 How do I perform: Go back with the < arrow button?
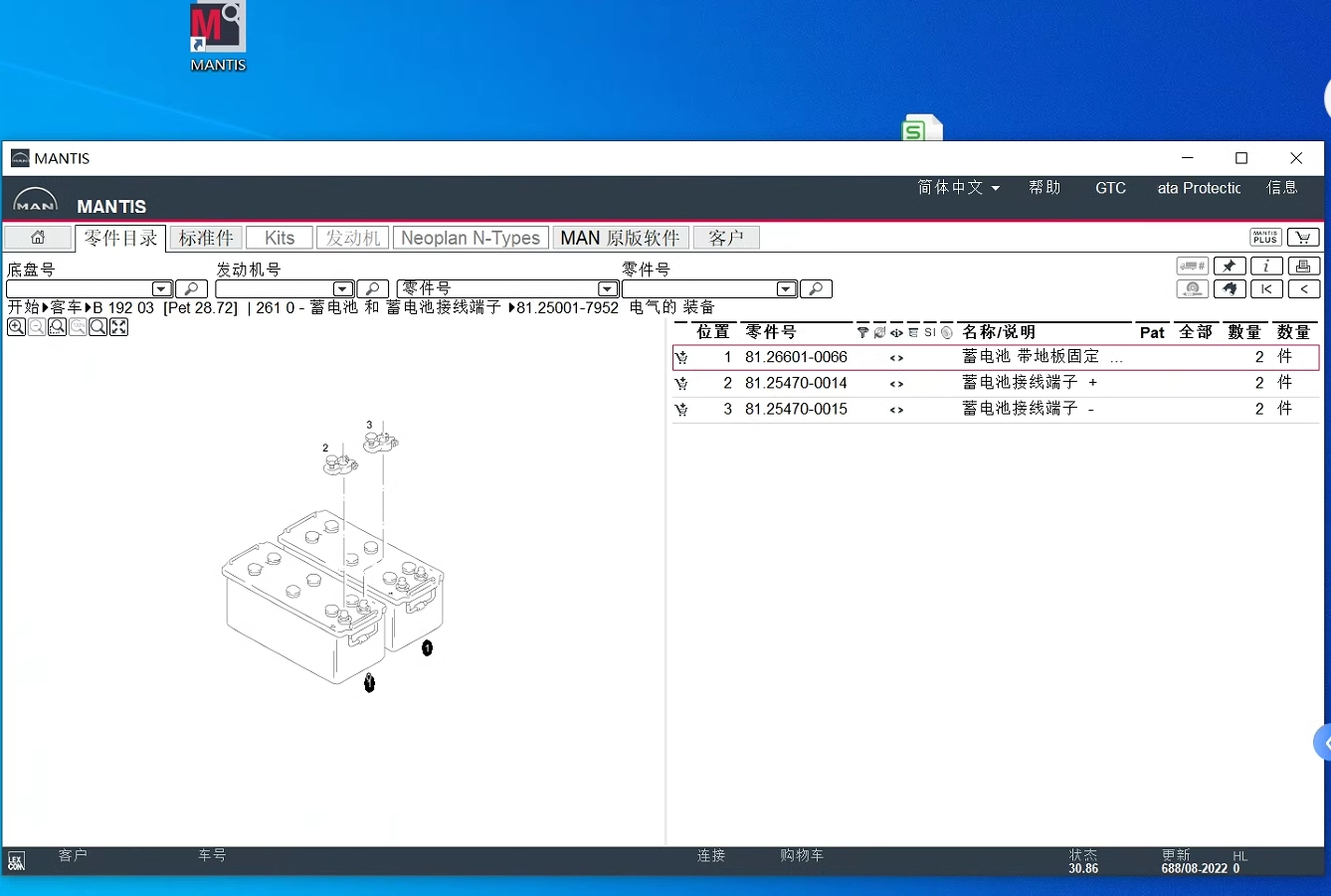tap(1303, 288)
